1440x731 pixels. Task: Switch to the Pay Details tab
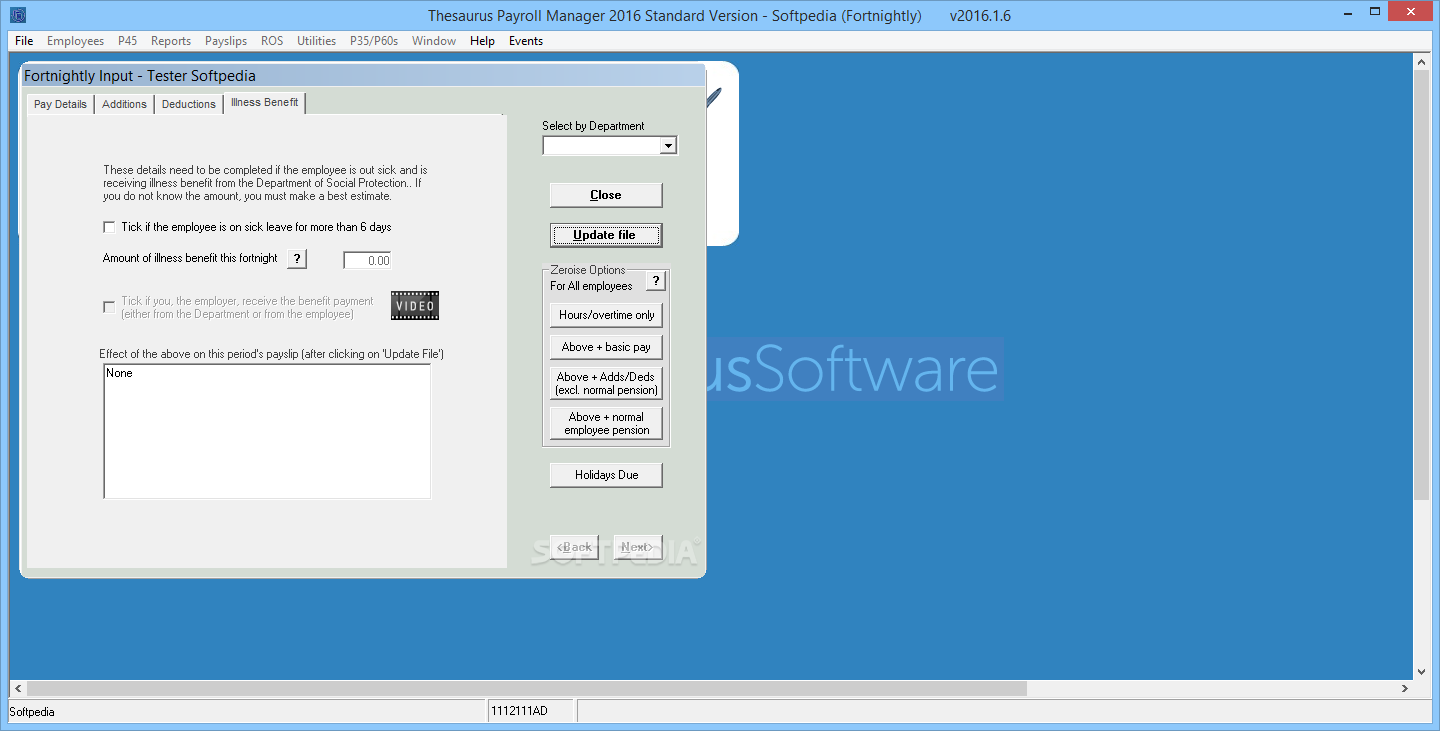[x=60, y=104]
